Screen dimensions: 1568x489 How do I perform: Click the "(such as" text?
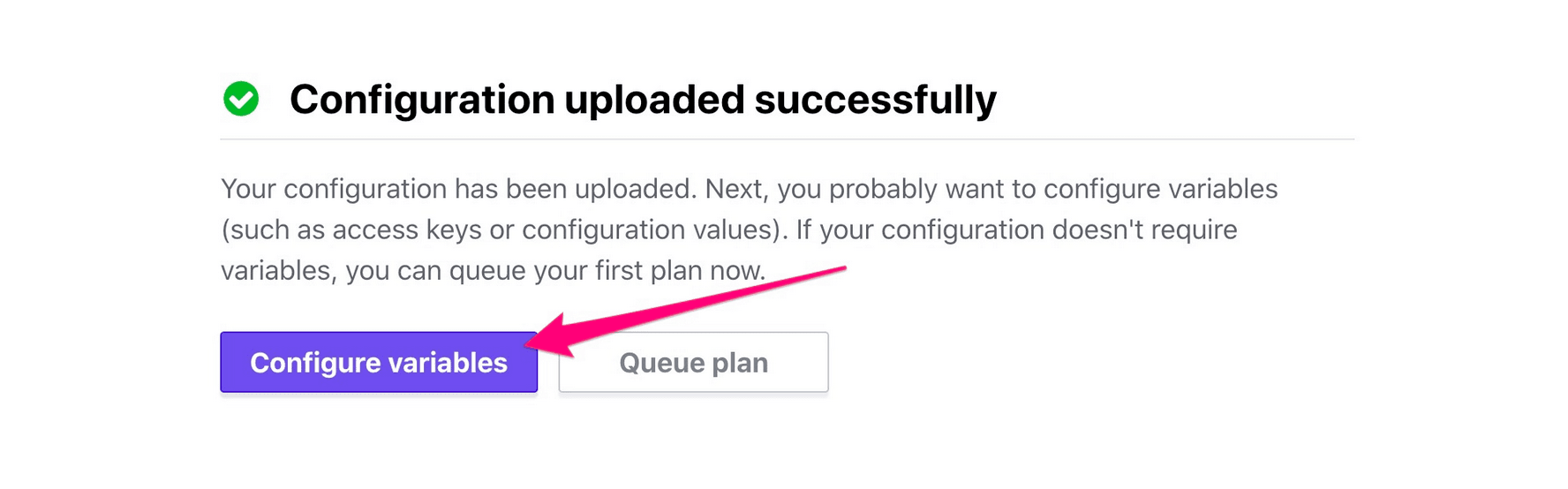point(272,229)
